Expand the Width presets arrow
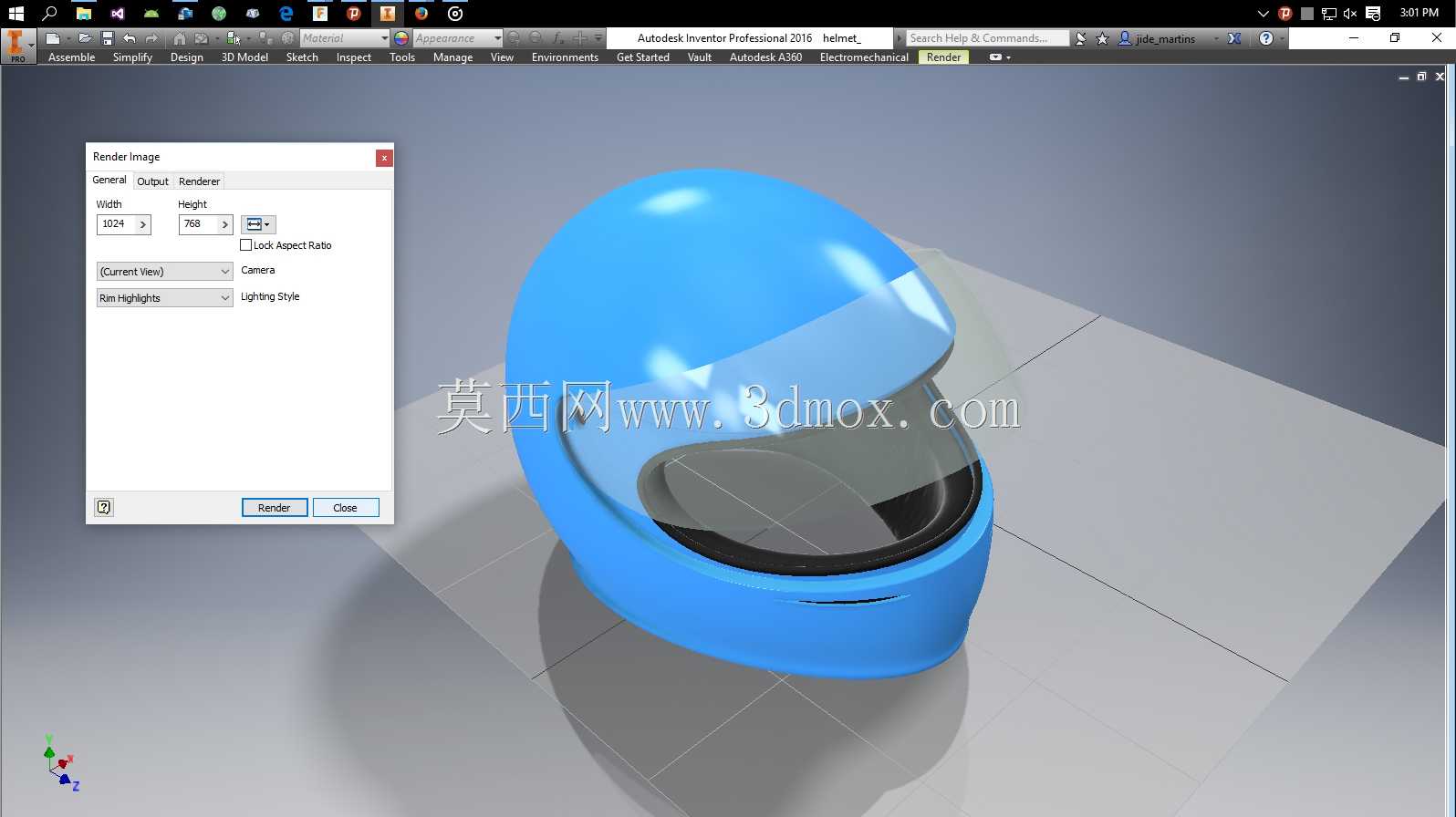The height and width of the screenshot is (817, 1456). 143,224
